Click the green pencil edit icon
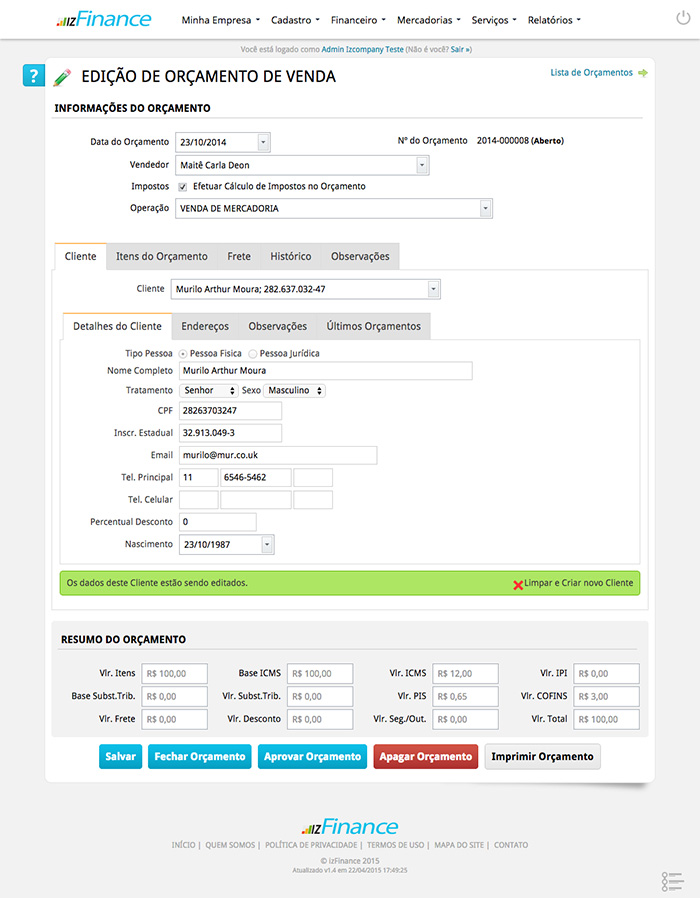The height and width of the screenshot is (898, 700). tap(62, 77)
